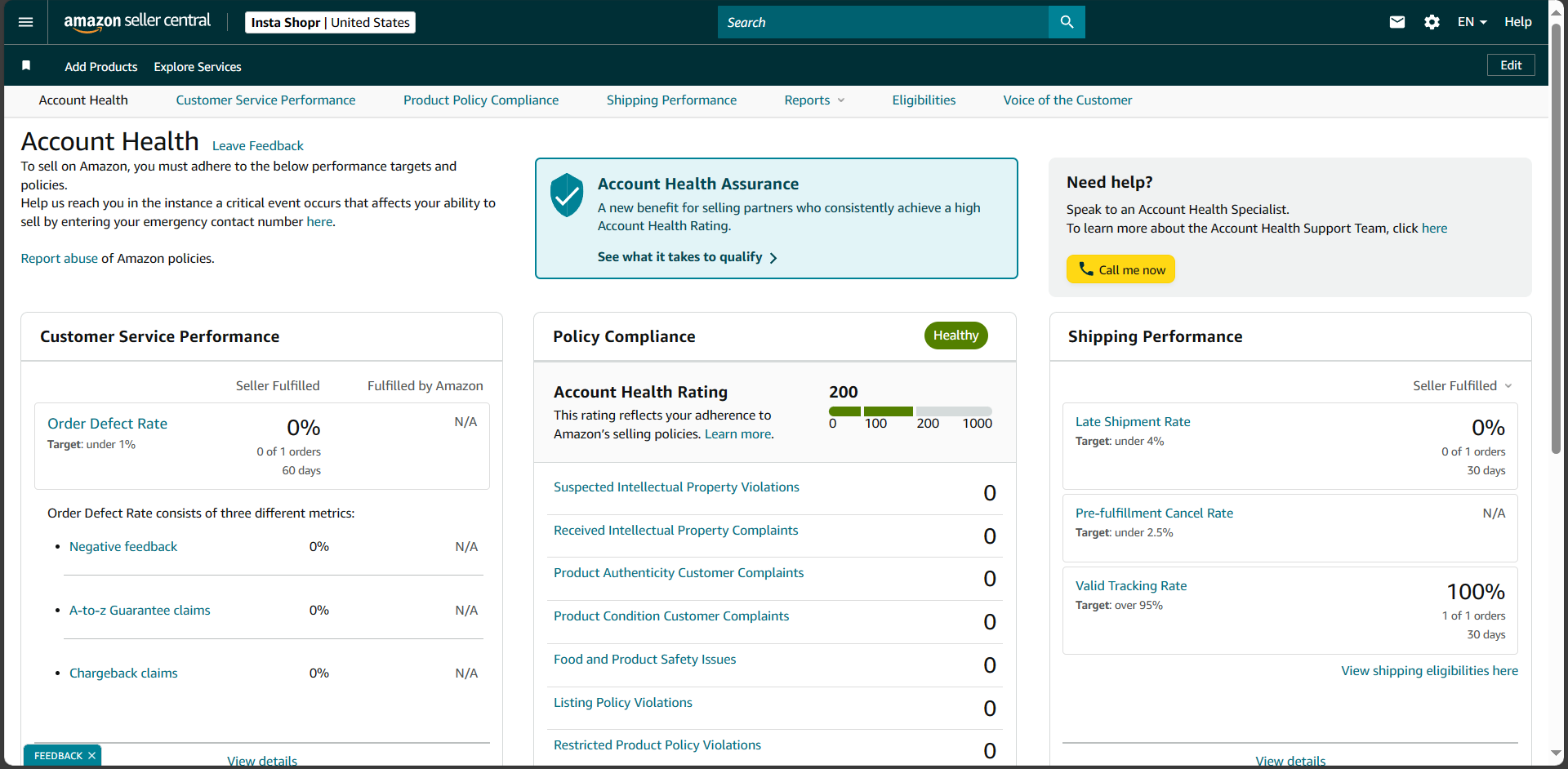
Task: Open the Seller Fulfilled shipping dropdown
Action: coord(1463,385)
